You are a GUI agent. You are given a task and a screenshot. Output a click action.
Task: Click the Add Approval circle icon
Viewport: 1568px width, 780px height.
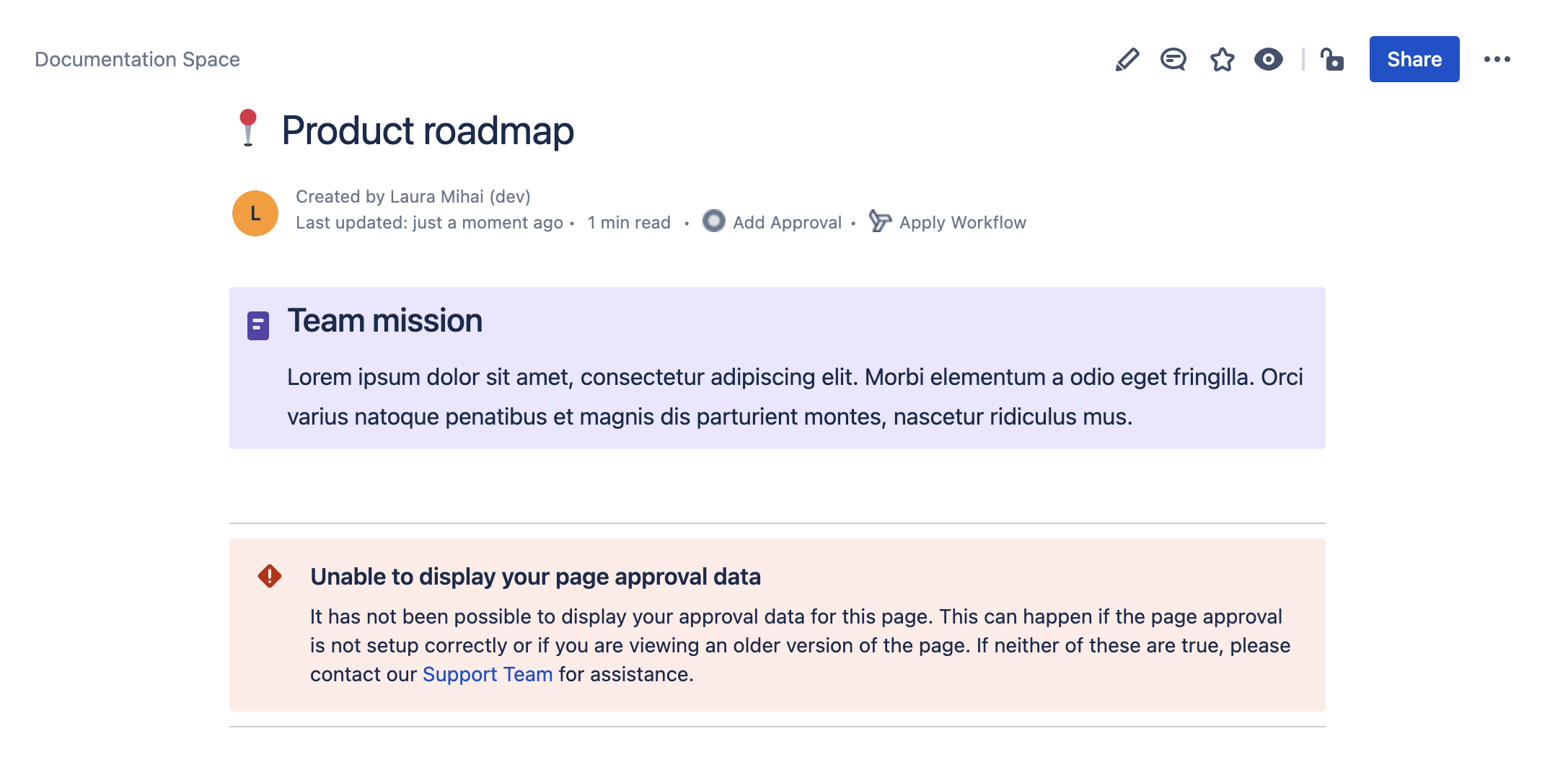(x=713, y=221)
